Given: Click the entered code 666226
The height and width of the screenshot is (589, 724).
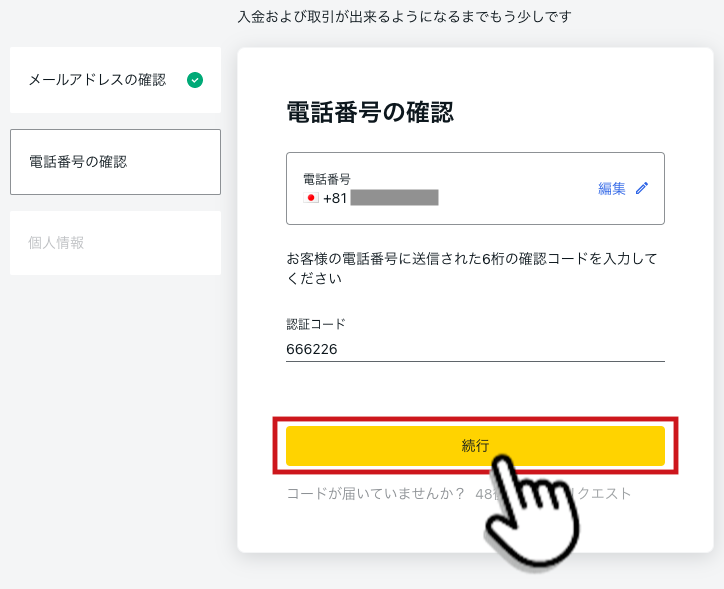Looking at the screenshot, I should 312,349.
